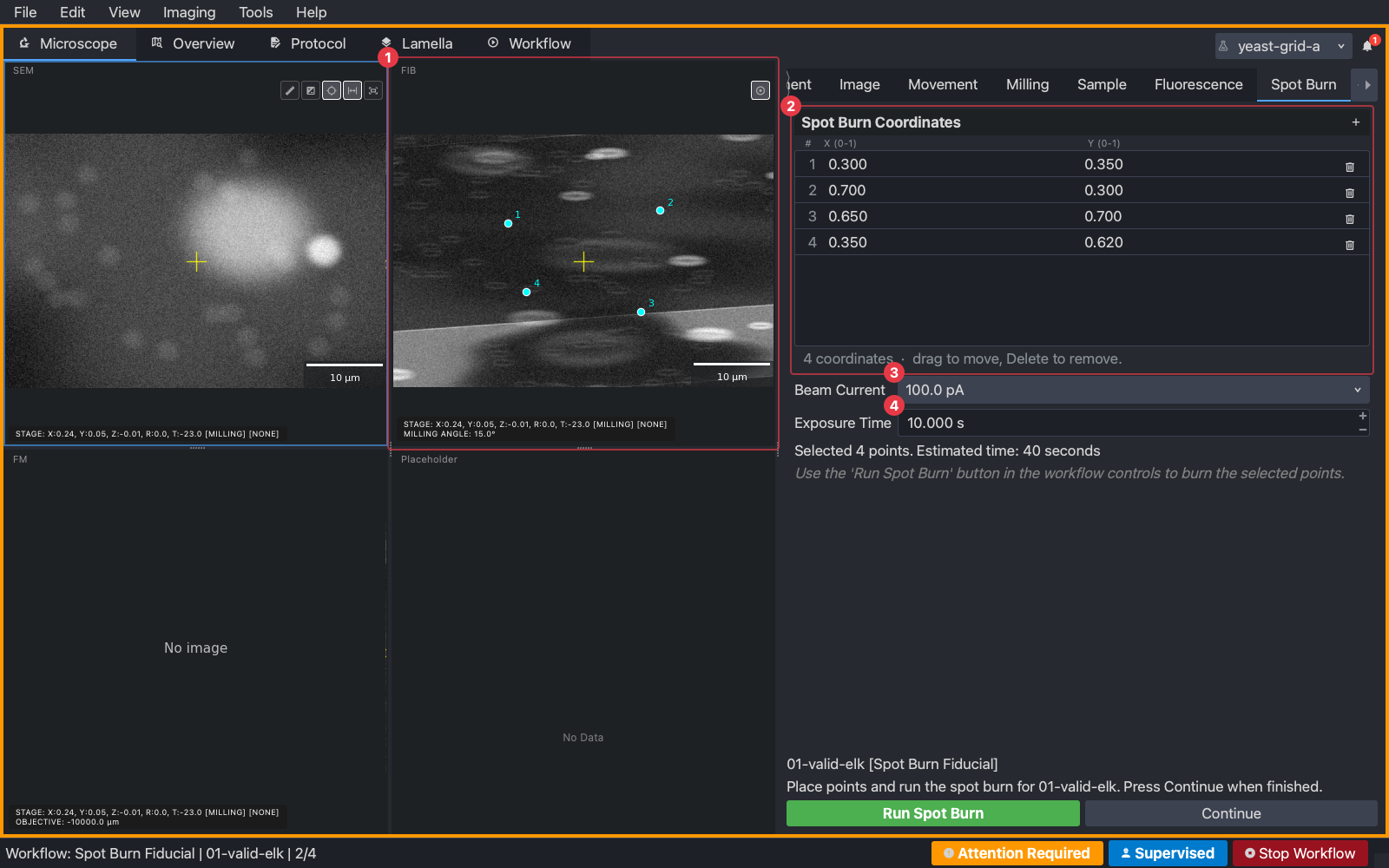The width and height of the screenshot is (1389, 868).
Task: Open the Image settings tab
Action: click(859, 84)
